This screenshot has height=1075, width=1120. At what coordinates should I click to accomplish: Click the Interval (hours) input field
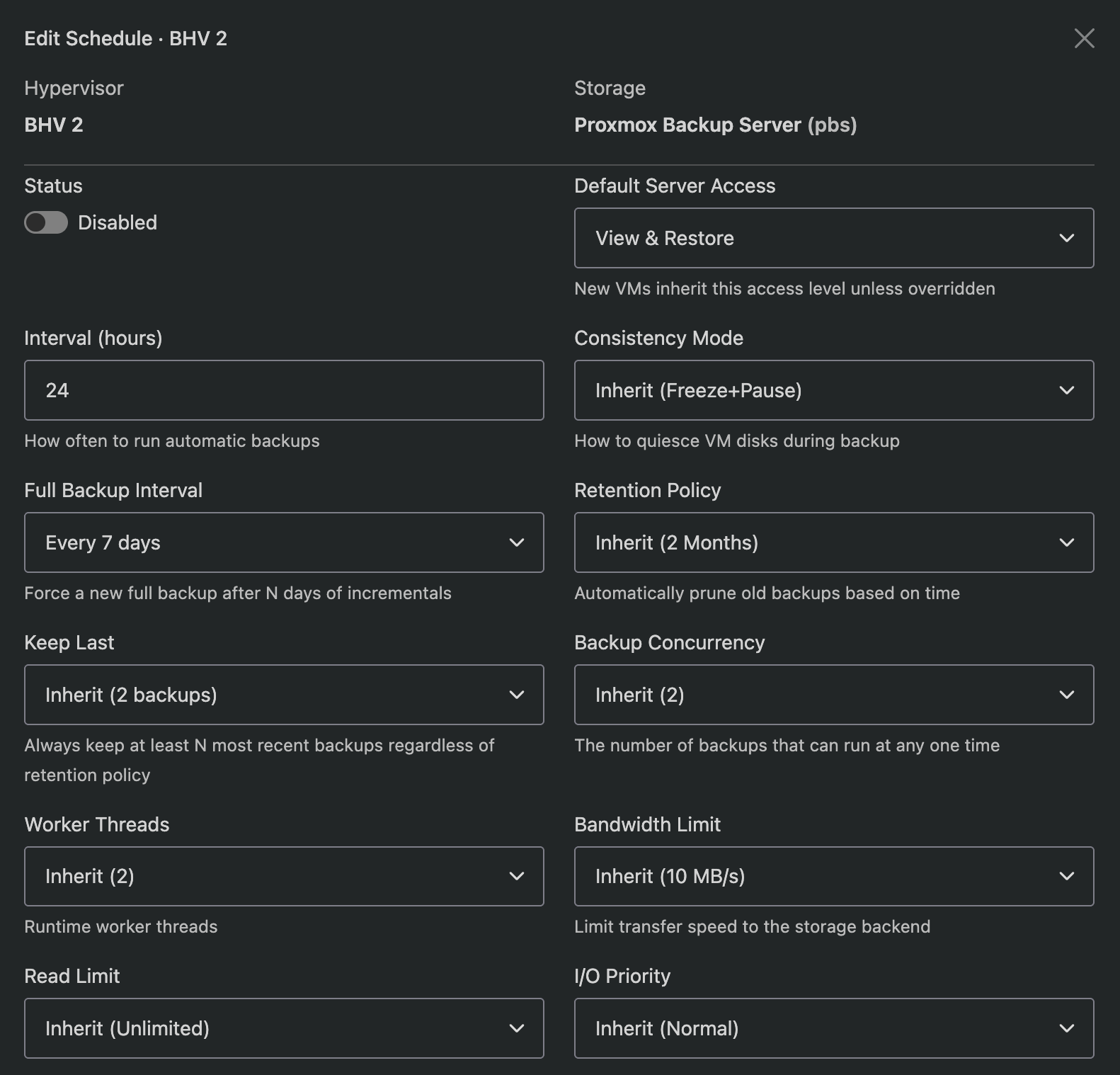[x=284, y=390]
